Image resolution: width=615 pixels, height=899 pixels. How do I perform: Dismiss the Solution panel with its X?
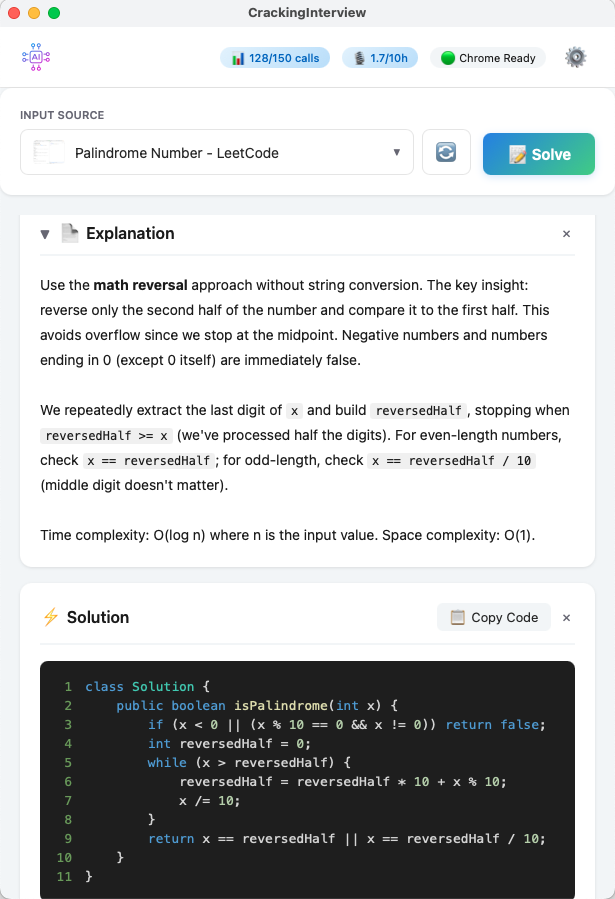pyautogui.click(x=566, y=617)
